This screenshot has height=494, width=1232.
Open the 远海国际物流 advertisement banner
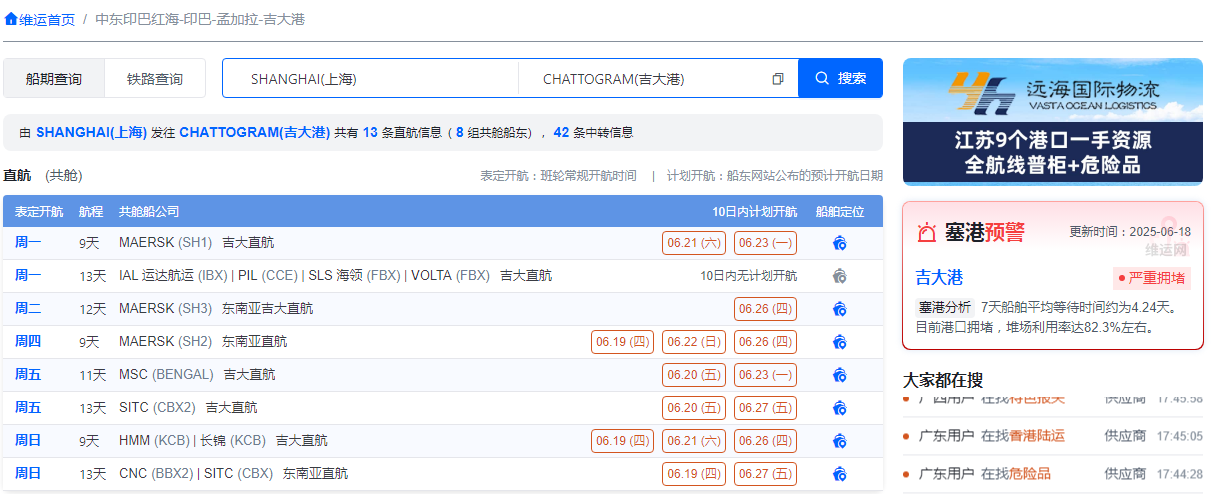tap(1053, 121)
